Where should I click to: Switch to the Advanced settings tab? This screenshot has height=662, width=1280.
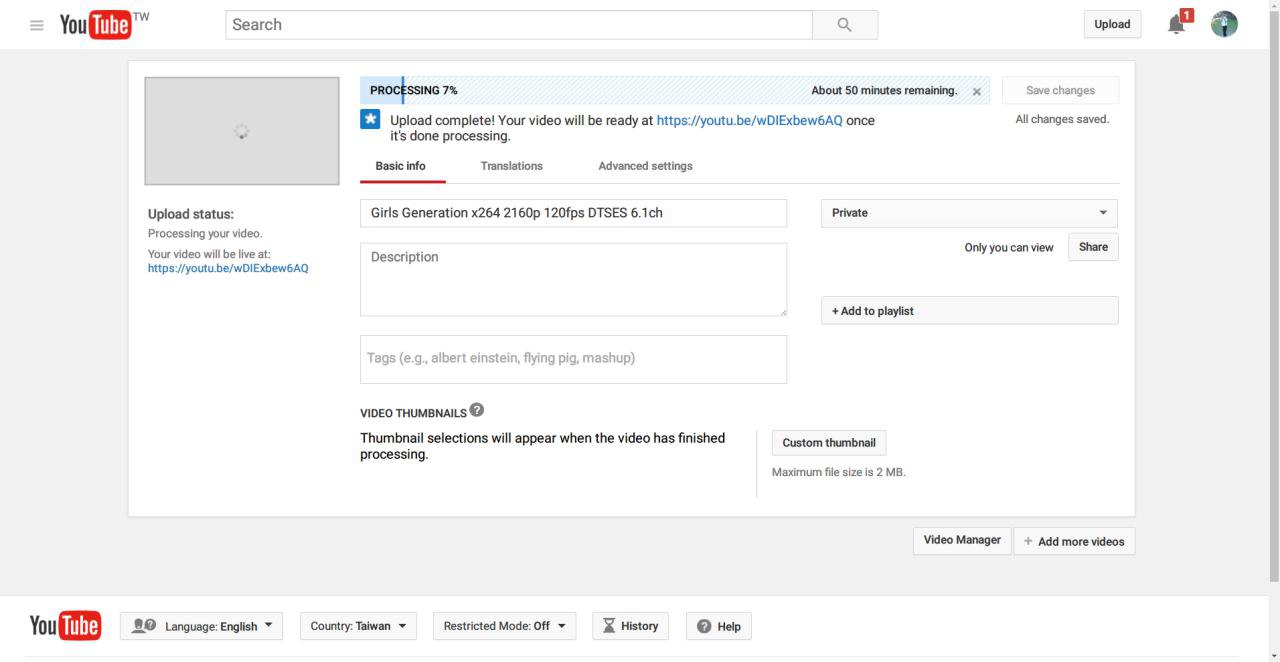click(x=645, y=166)
